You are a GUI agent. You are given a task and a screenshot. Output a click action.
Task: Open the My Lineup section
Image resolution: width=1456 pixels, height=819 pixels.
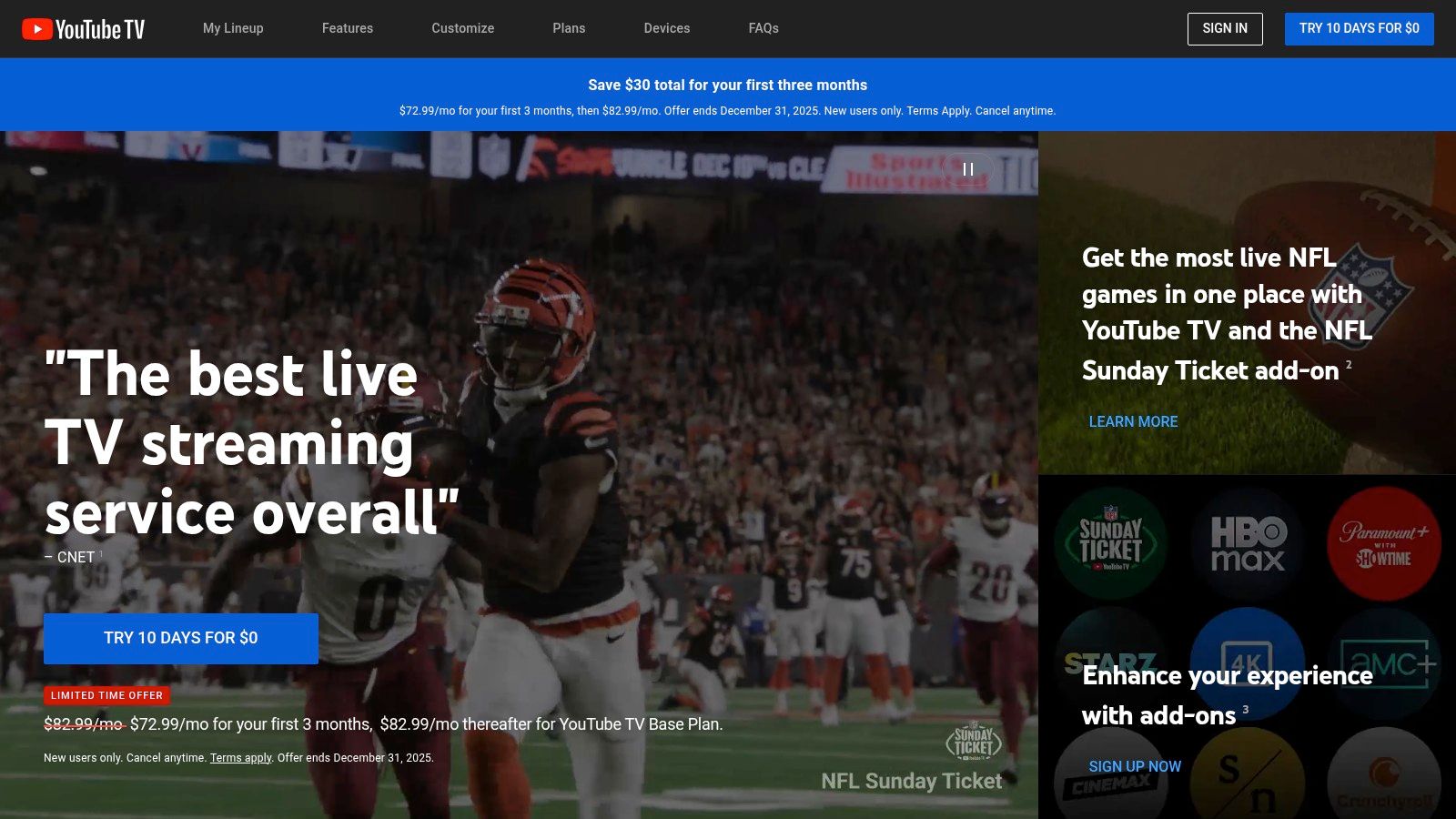(x=233, y=28)
